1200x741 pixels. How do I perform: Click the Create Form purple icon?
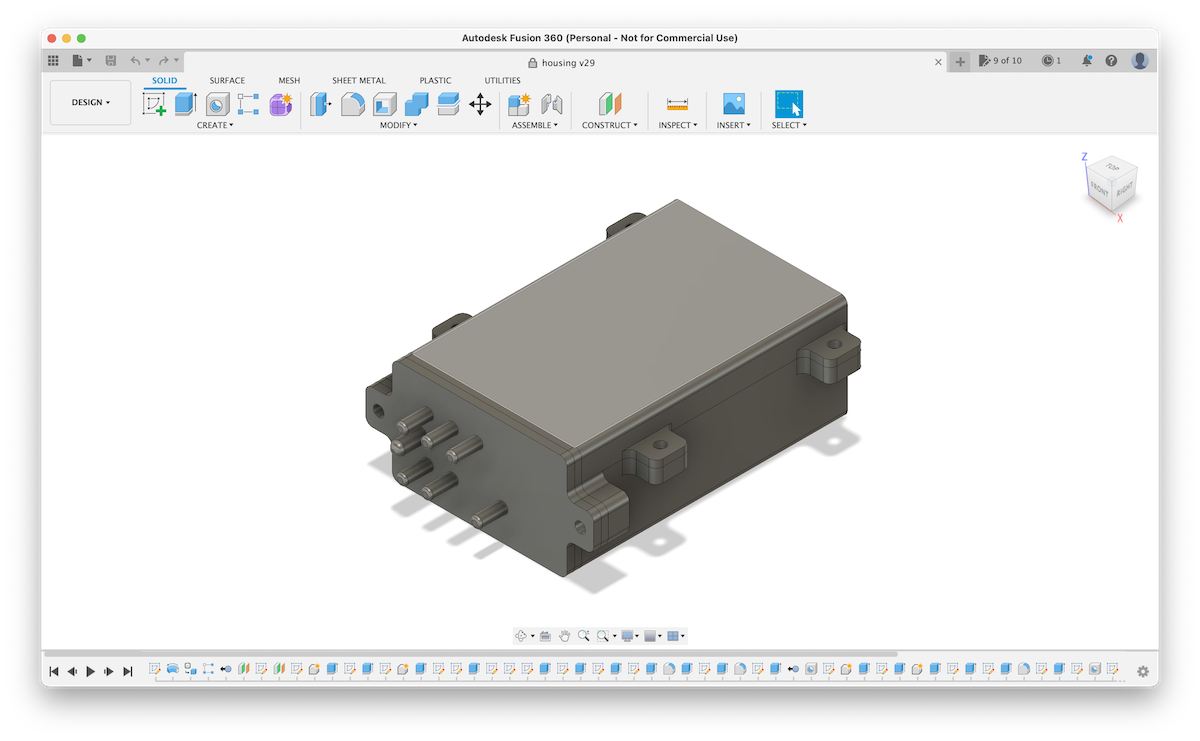(281, 104)
